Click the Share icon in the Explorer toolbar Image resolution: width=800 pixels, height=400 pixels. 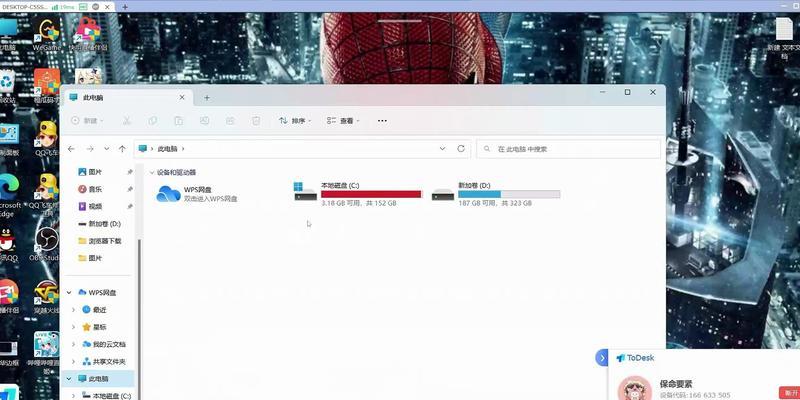pyautogui.click(x=230, y=121)
